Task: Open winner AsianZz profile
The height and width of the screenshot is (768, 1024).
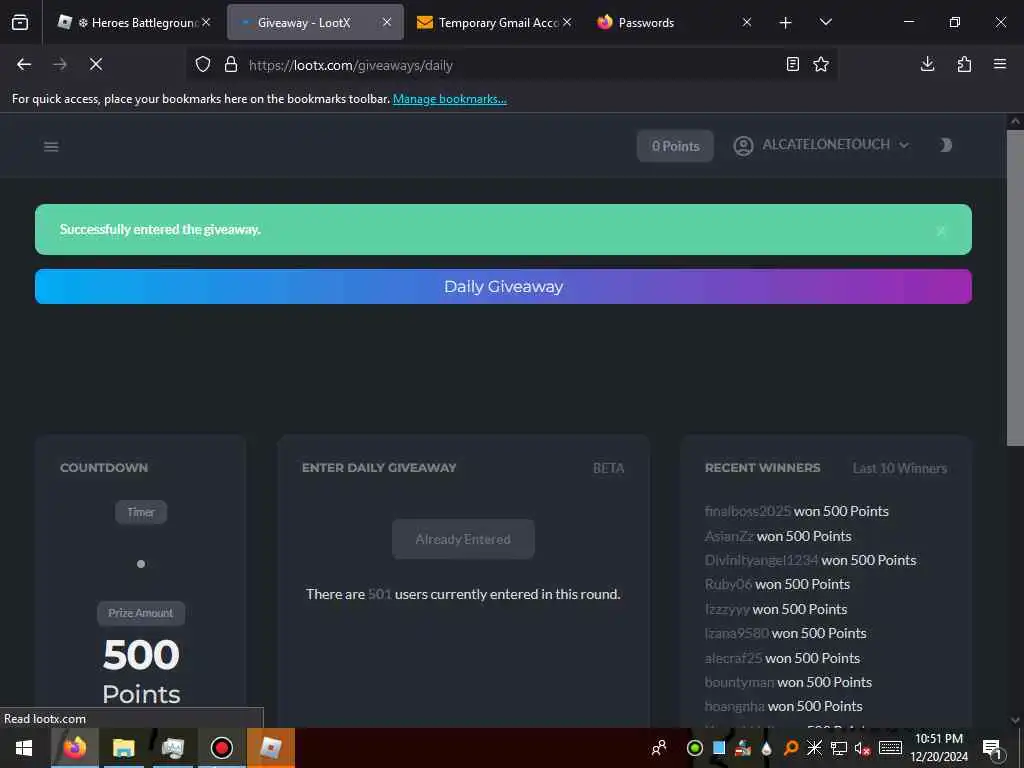Action: pyautogui.click(x=729, y=536)
